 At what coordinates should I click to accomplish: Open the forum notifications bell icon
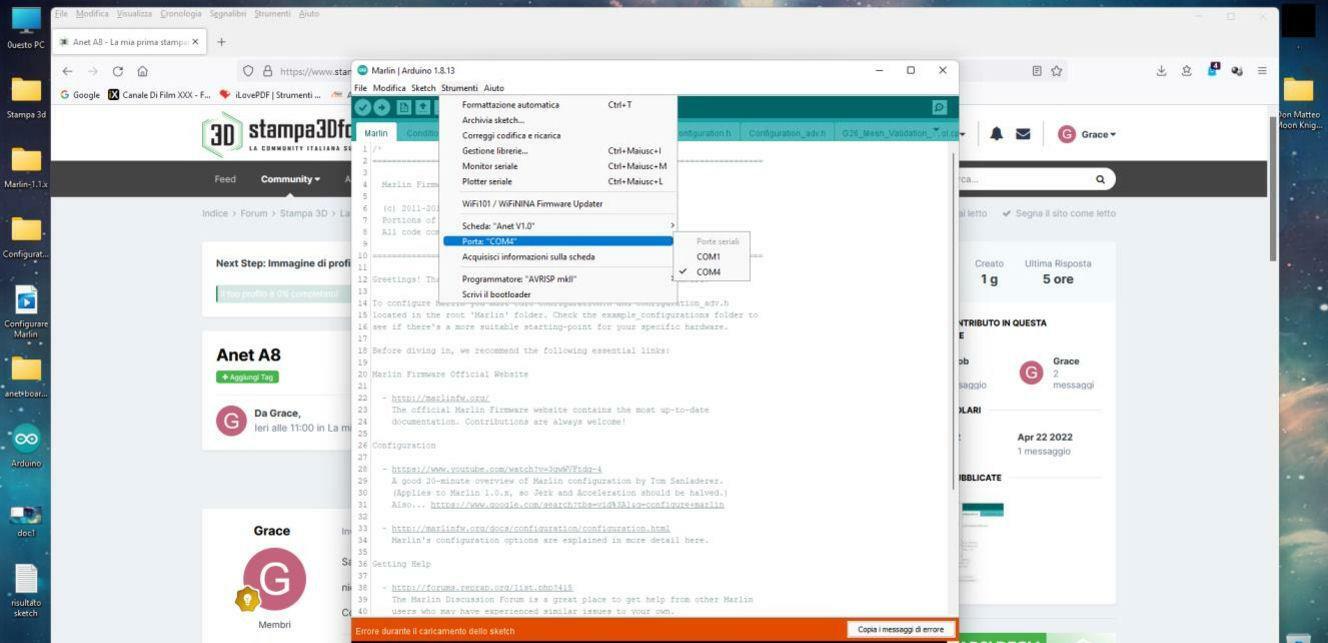pyautogui.click(x=997, y=134)
